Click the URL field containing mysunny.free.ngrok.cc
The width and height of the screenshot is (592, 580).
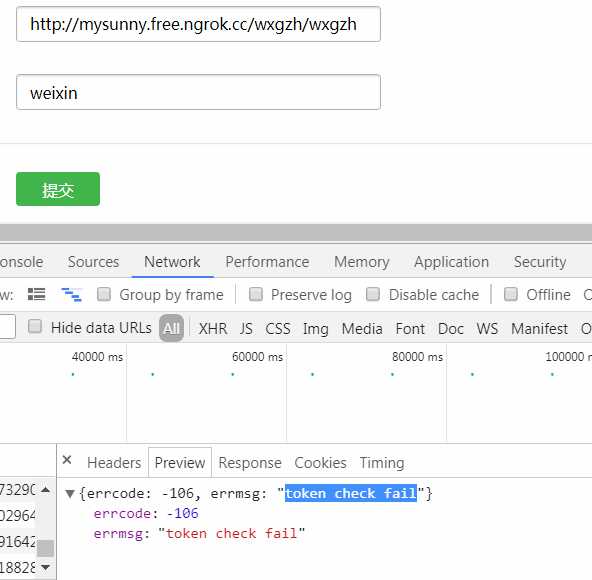pyautogui.click(x=198, y=24)
